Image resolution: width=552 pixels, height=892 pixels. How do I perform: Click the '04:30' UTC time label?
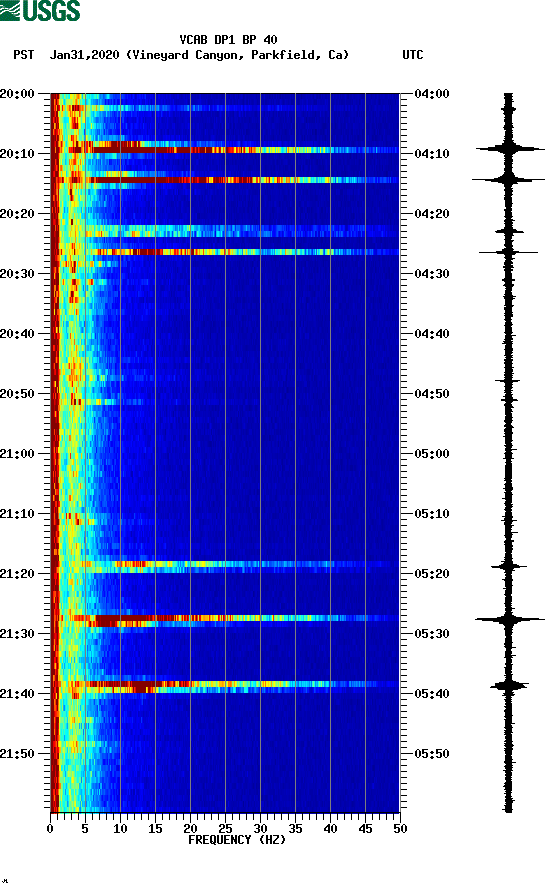pos(432,274)
